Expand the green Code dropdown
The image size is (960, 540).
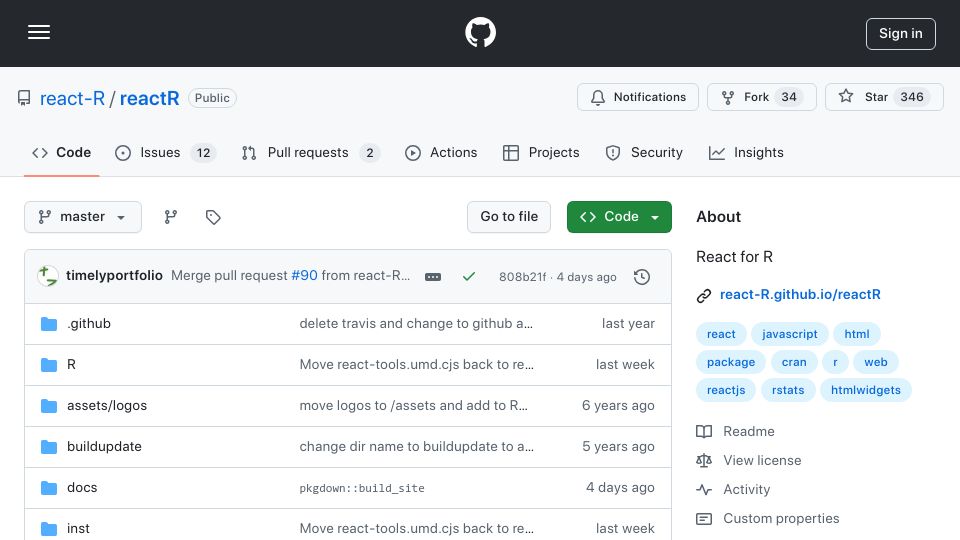click(619, 217)
